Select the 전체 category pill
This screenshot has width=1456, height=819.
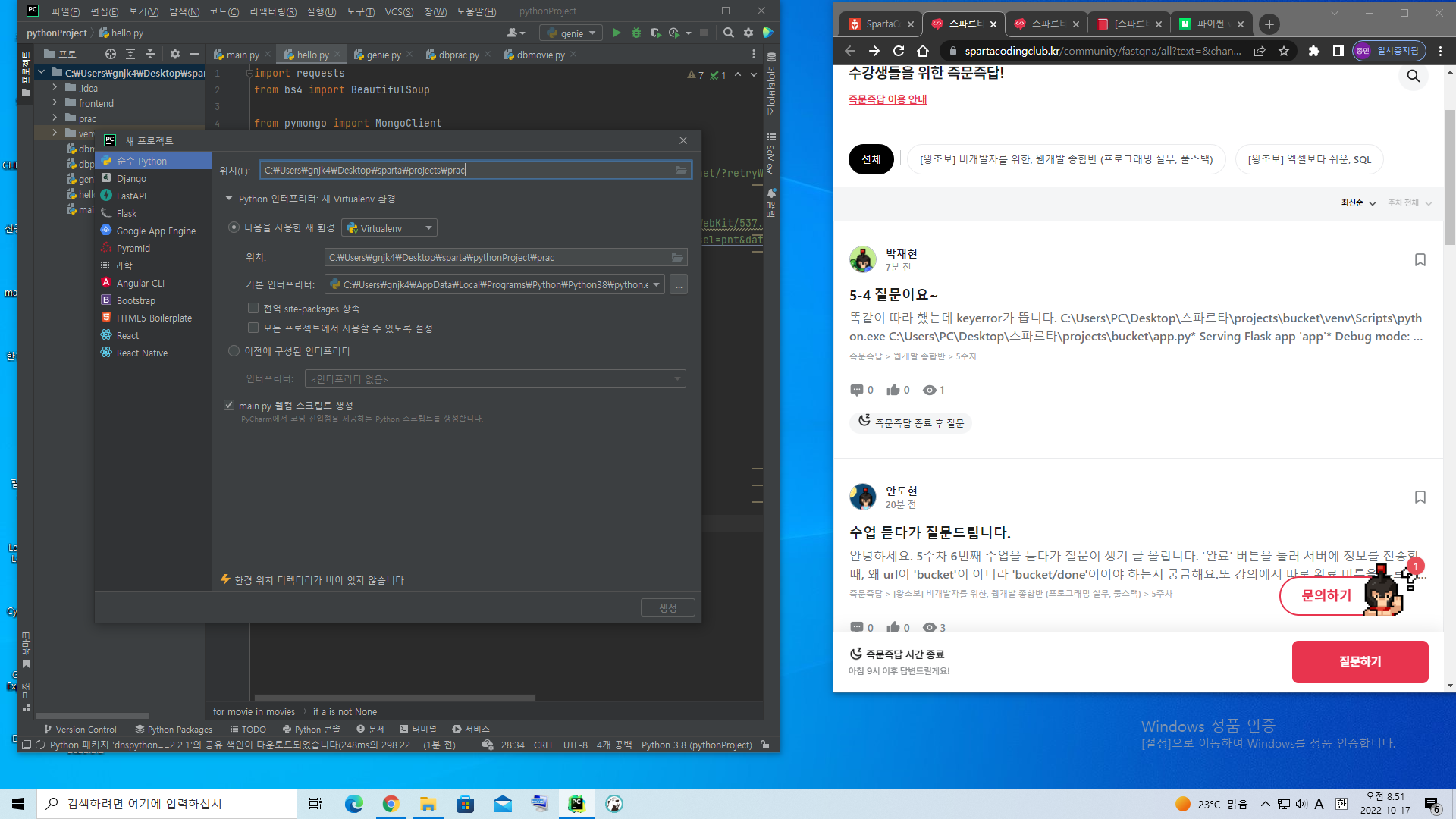(x=871, y=159)
